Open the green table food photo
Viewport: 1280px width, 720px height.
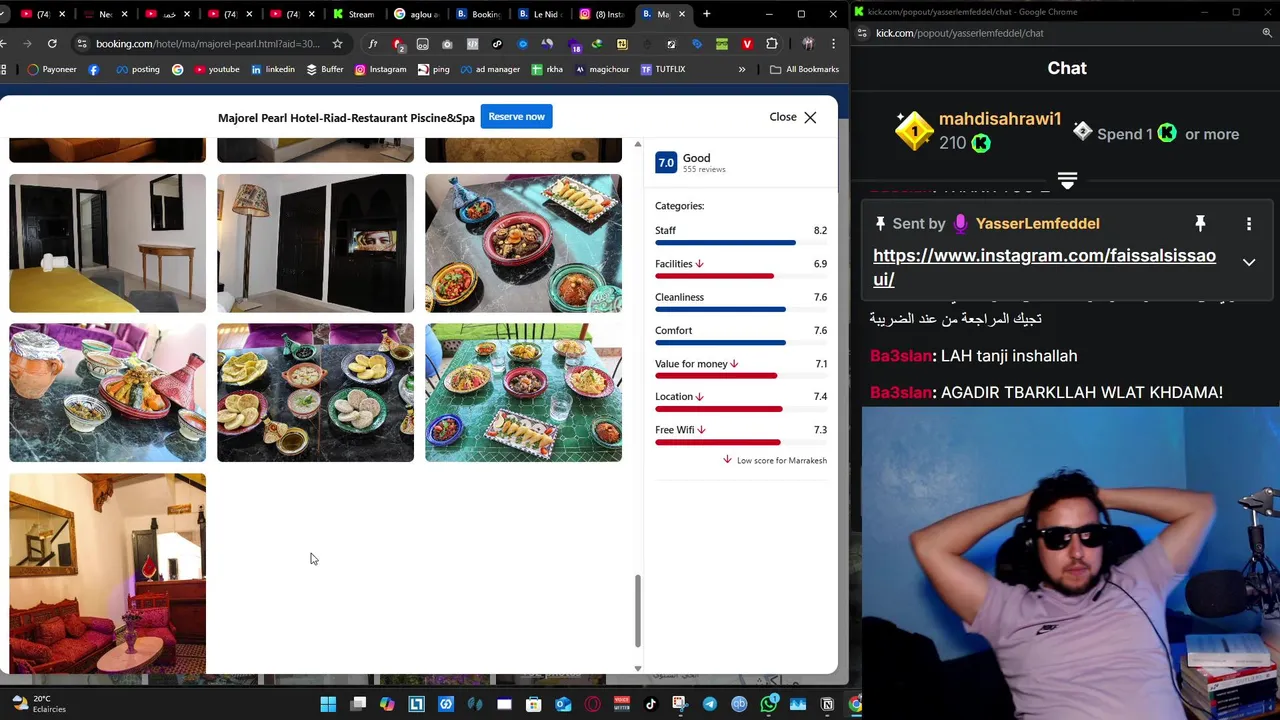523,392
